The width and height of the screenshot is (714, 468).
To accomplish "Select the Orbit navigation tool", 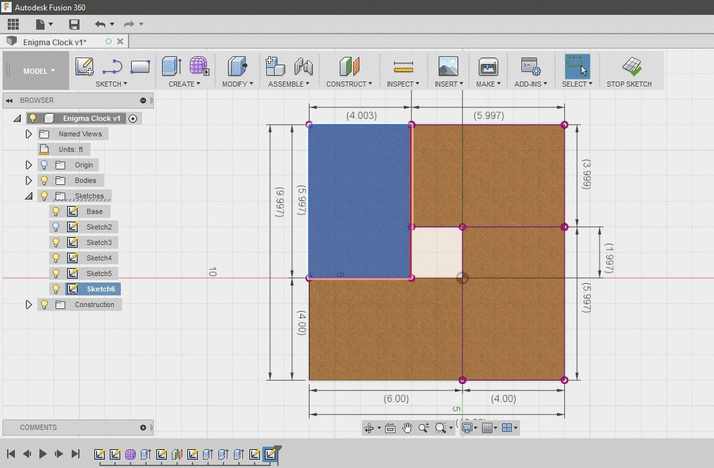I will (369, 428).
